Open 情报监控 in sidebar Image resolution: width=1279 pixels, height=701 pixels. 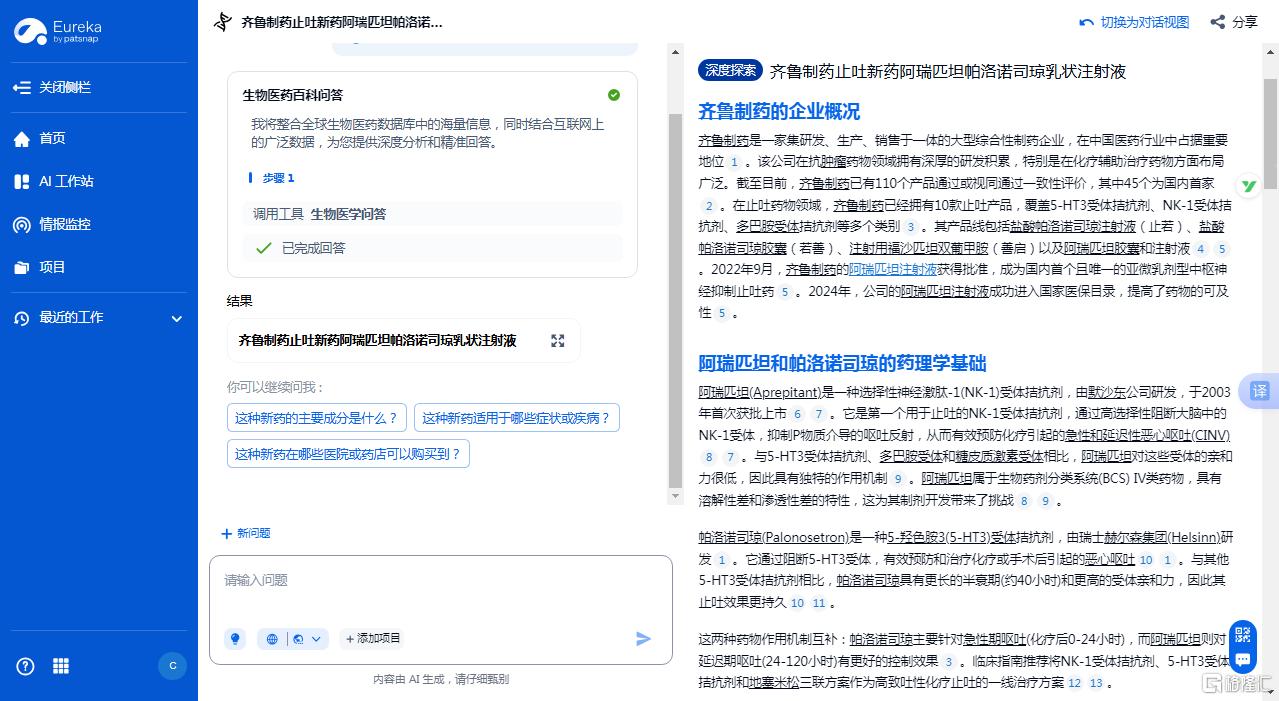[x=52, y=225]
